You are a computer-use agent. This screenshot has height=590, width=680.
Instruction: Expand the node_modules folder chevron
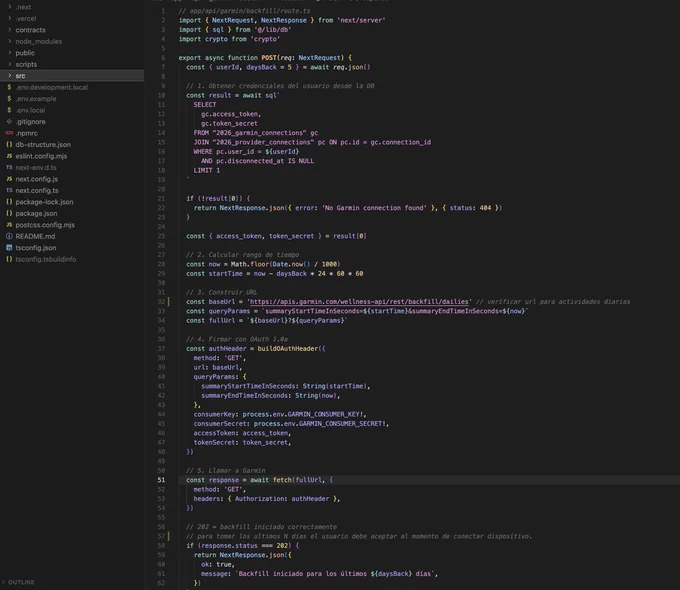coord(9,41)
